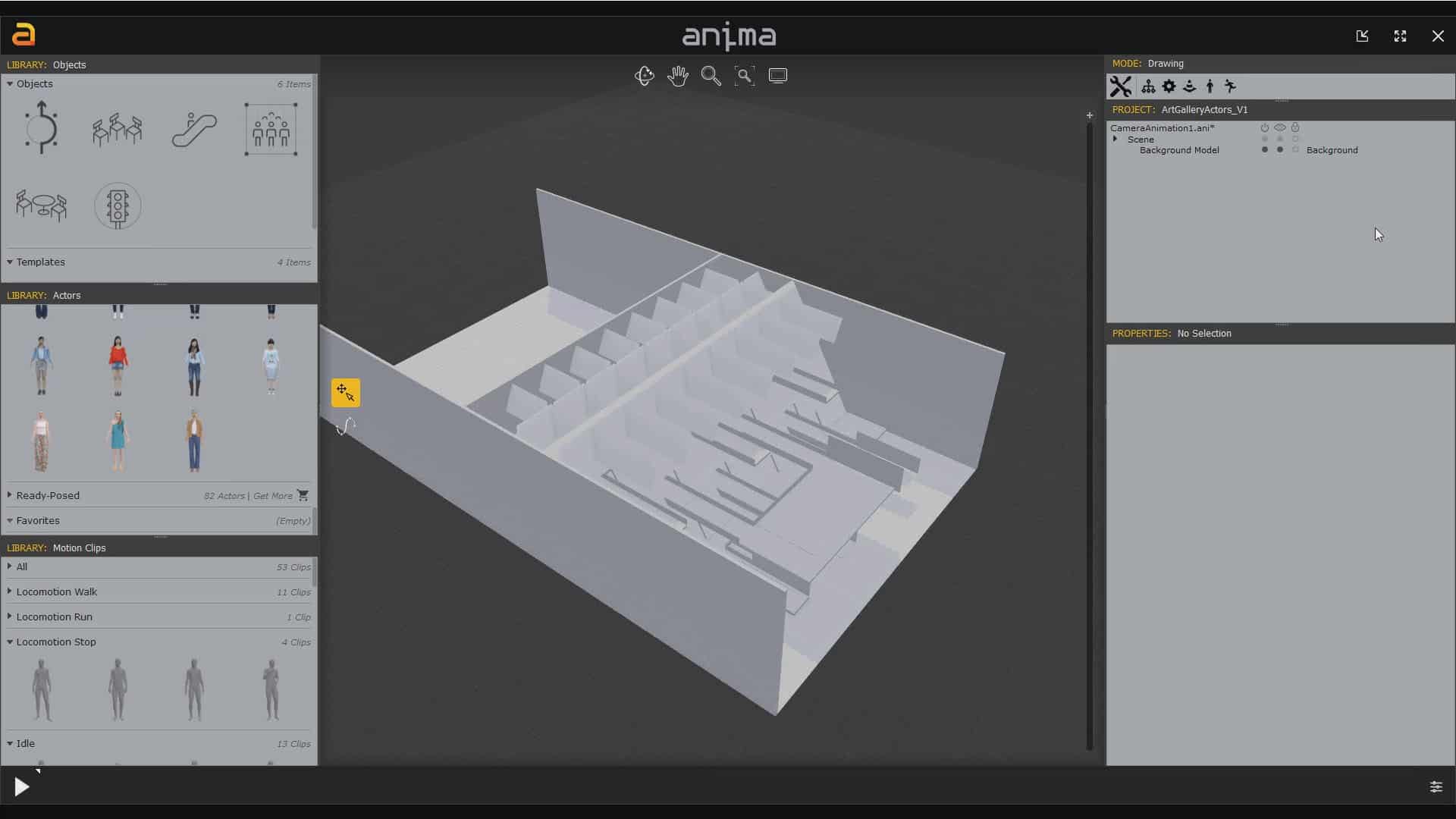Expand Locomotion Run clips

click(x=10, y=617)
